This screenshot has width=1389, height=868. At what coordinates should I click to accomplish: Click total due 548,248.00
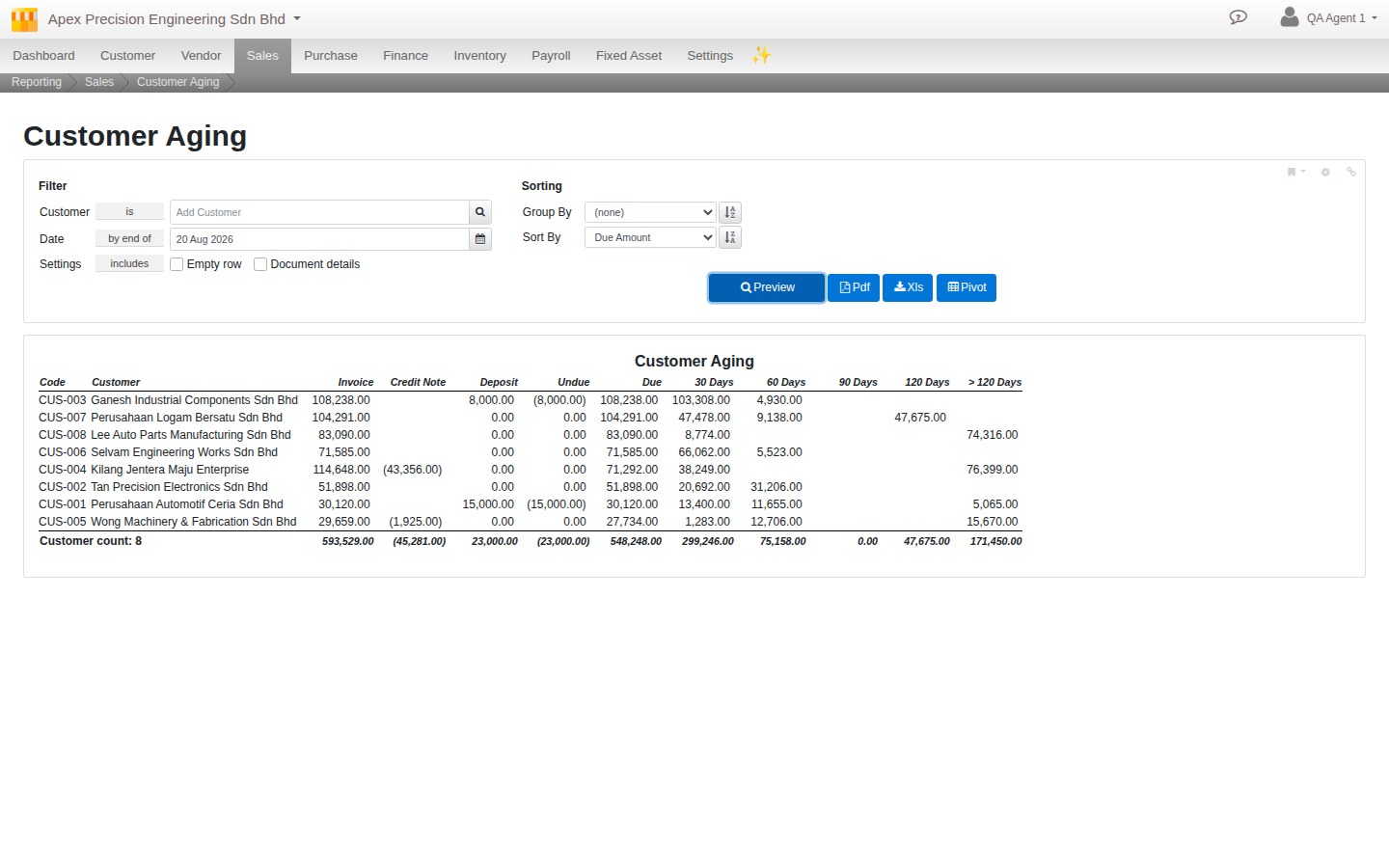coord(636,541)
